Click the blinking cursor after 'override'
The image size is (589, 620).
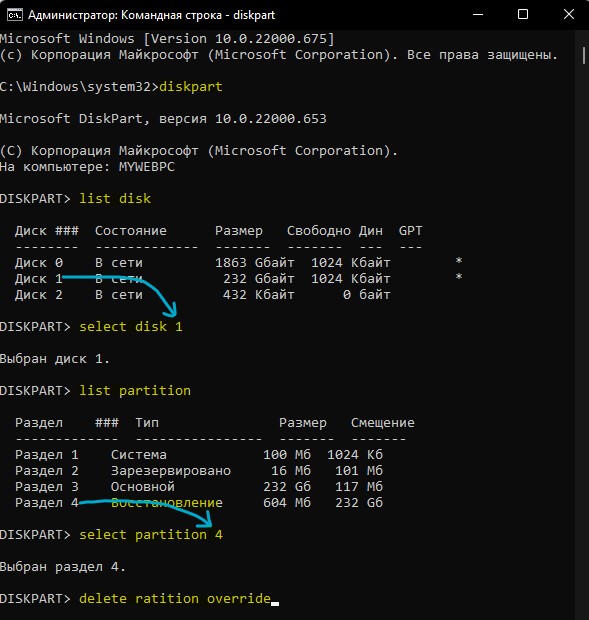(x=275, y=604)
